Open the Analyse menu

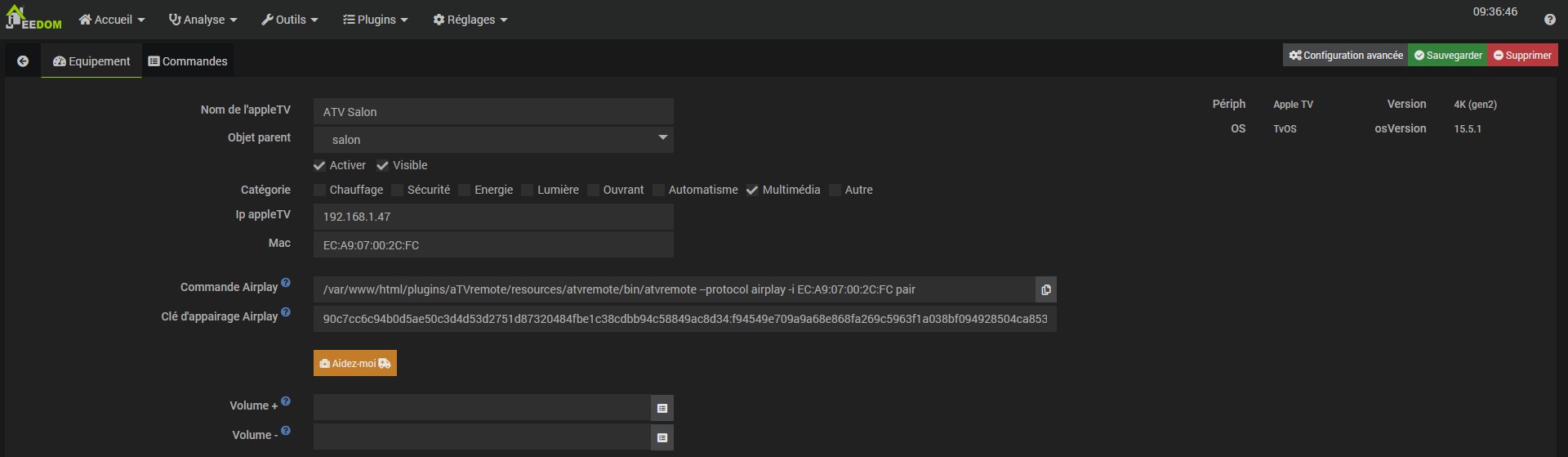coord(203,20)
